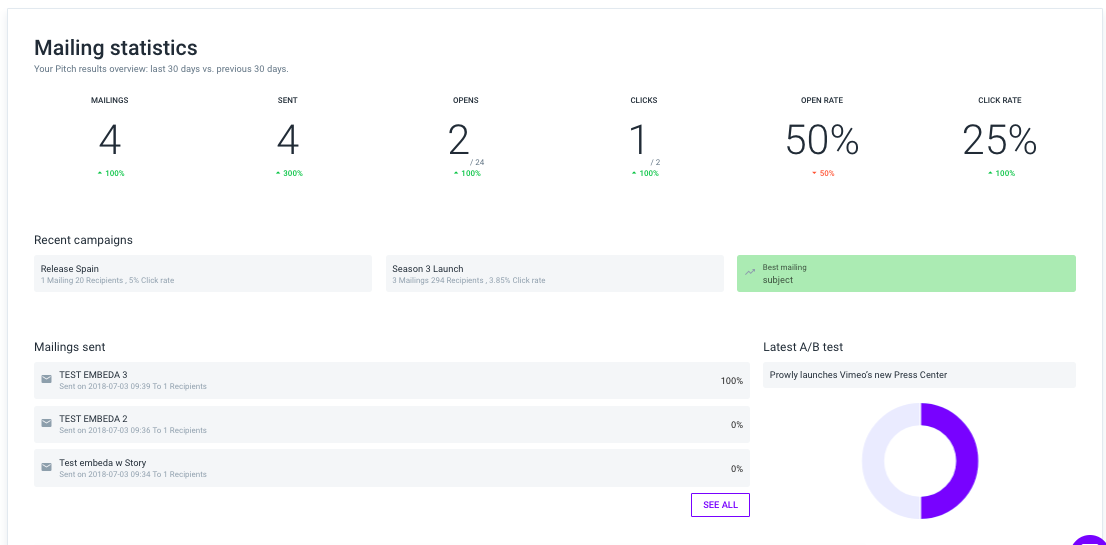Click envelope icon for Test embeda w Story
The image size is (1106, 545).
pos(47,467)
